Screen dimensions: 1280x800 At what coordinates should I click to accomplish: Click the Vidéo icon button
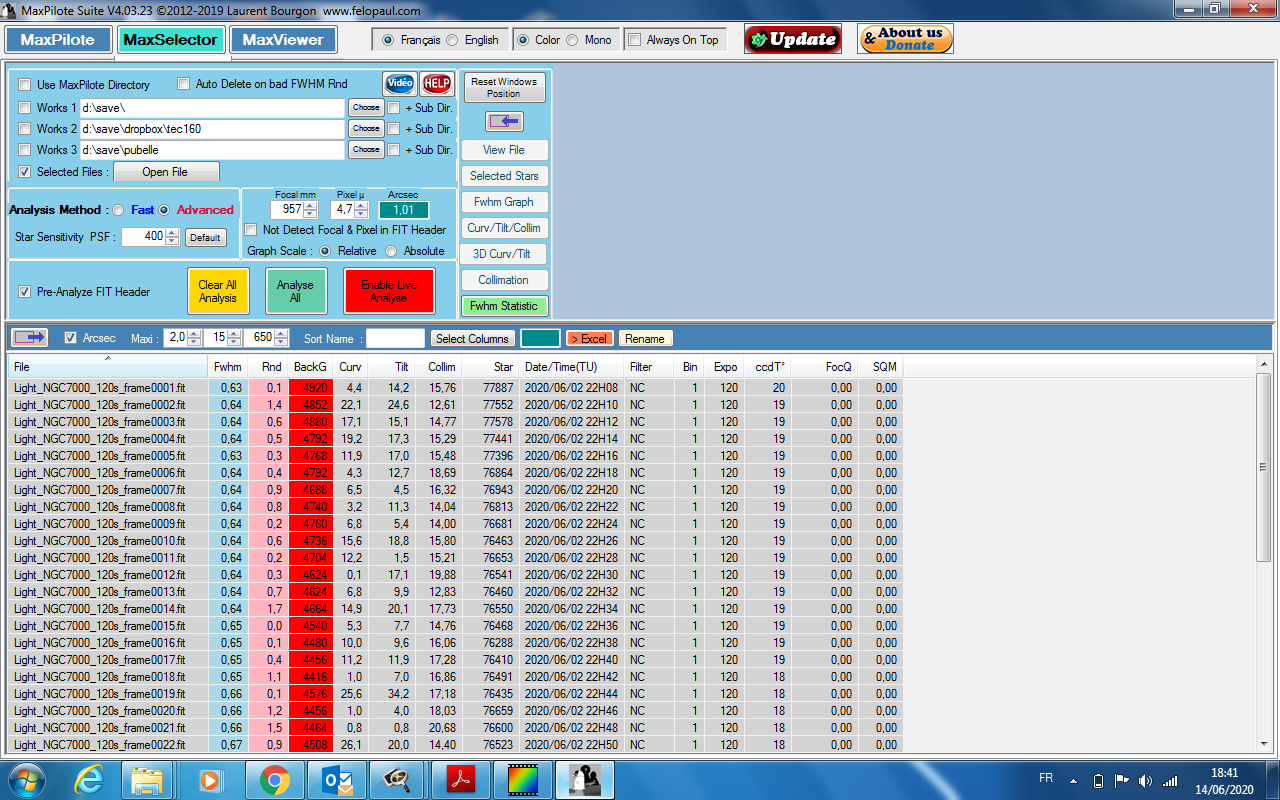pyautogui.click(x=400, y=84)
